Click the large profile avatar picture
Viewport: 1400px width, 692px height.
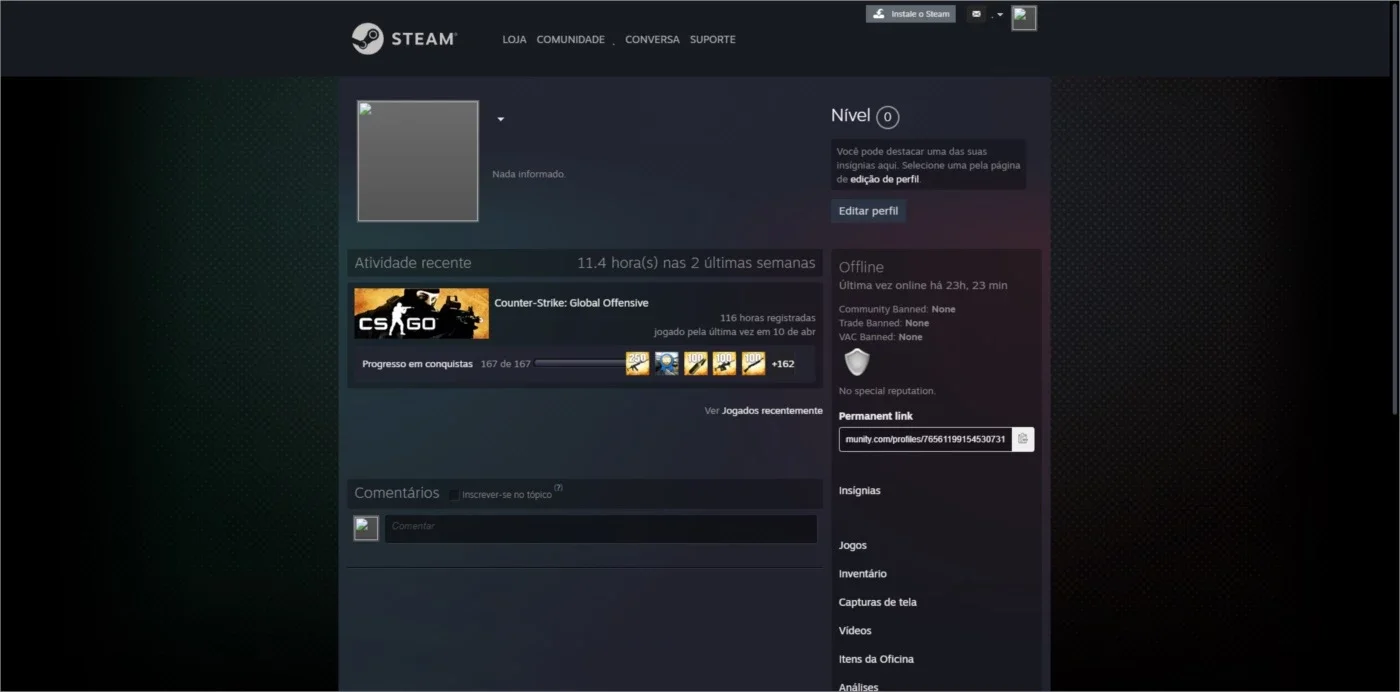(x=418, y=161)
